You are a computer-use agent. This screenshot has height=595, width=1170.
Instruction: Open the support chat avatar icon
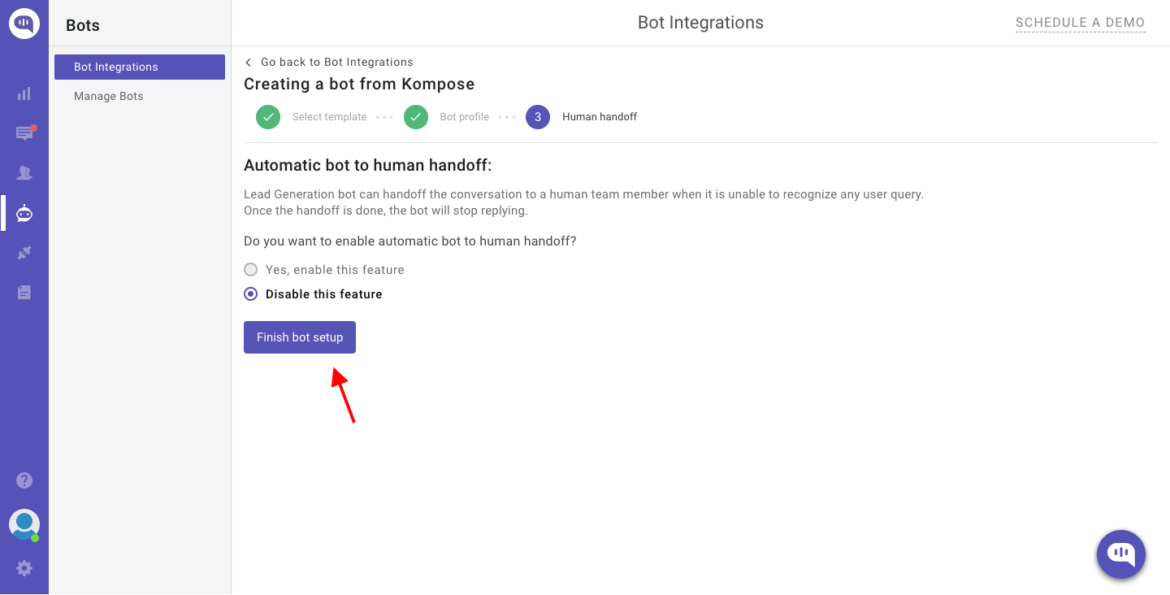(23, 524)
